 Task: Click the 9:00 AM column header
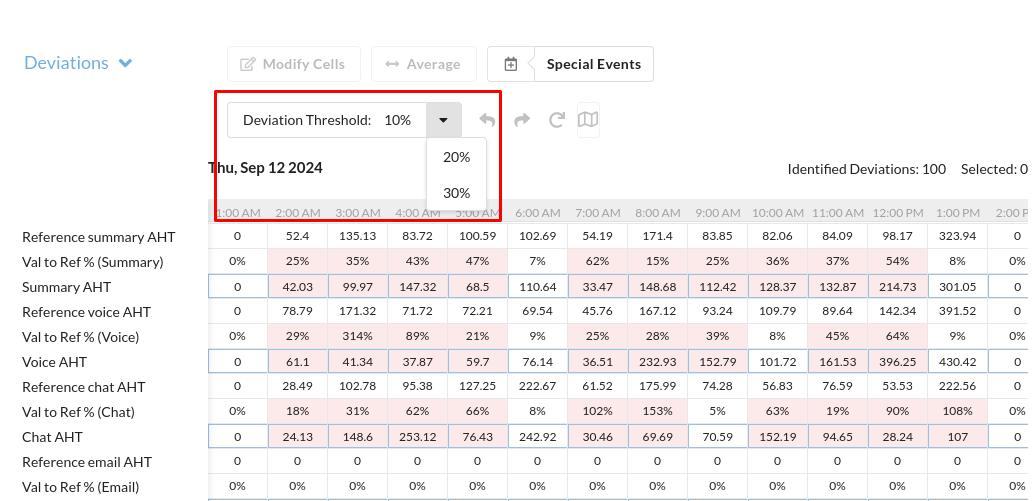(717, 213)
